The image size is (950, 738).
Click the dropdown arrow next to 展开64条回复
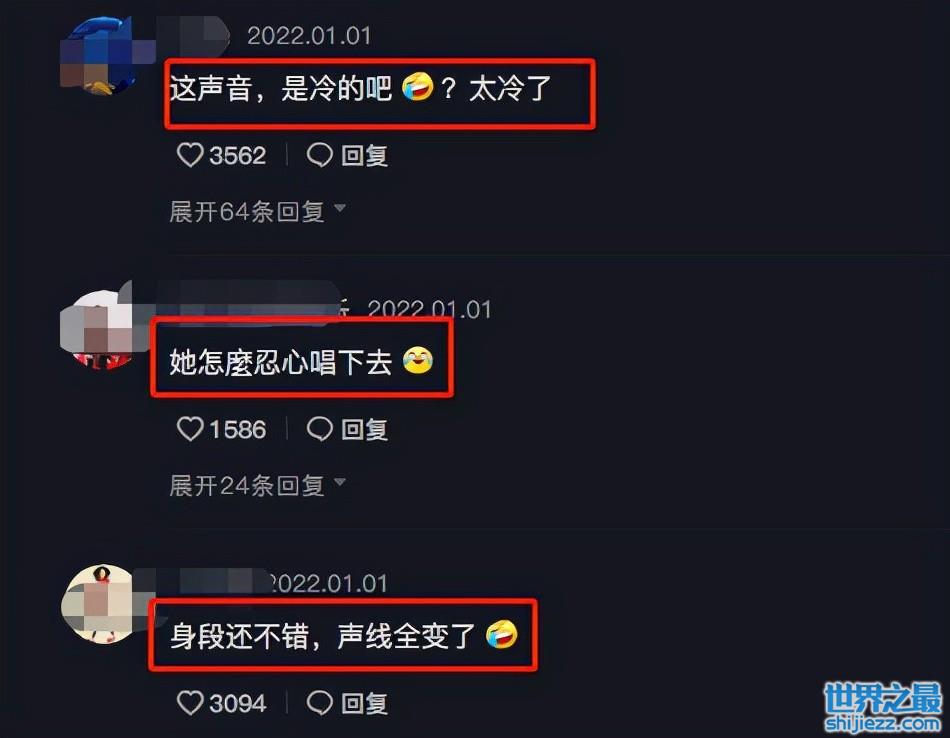(340, 208)
